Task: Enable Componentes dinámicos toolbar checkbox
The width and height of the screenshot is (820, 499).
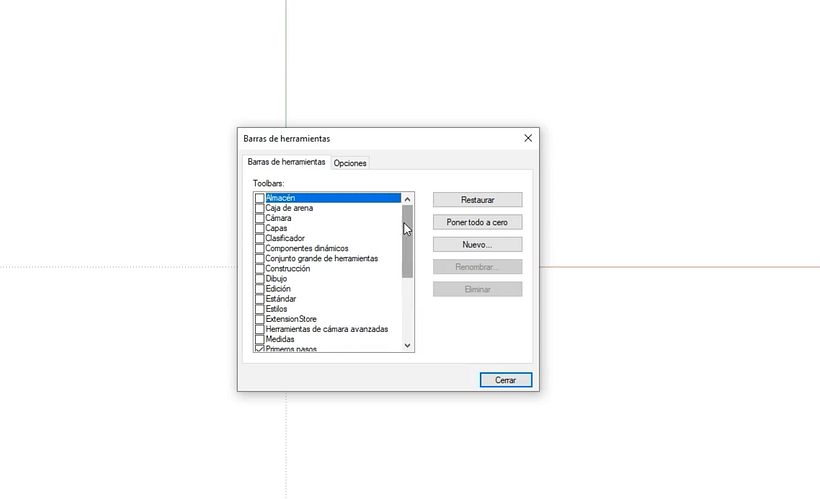Action: point(259,248)
